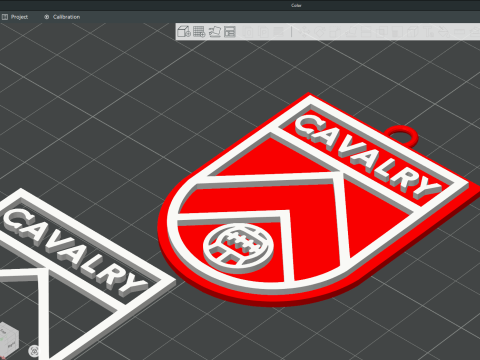Click the Arrange all objects icon

230,32
